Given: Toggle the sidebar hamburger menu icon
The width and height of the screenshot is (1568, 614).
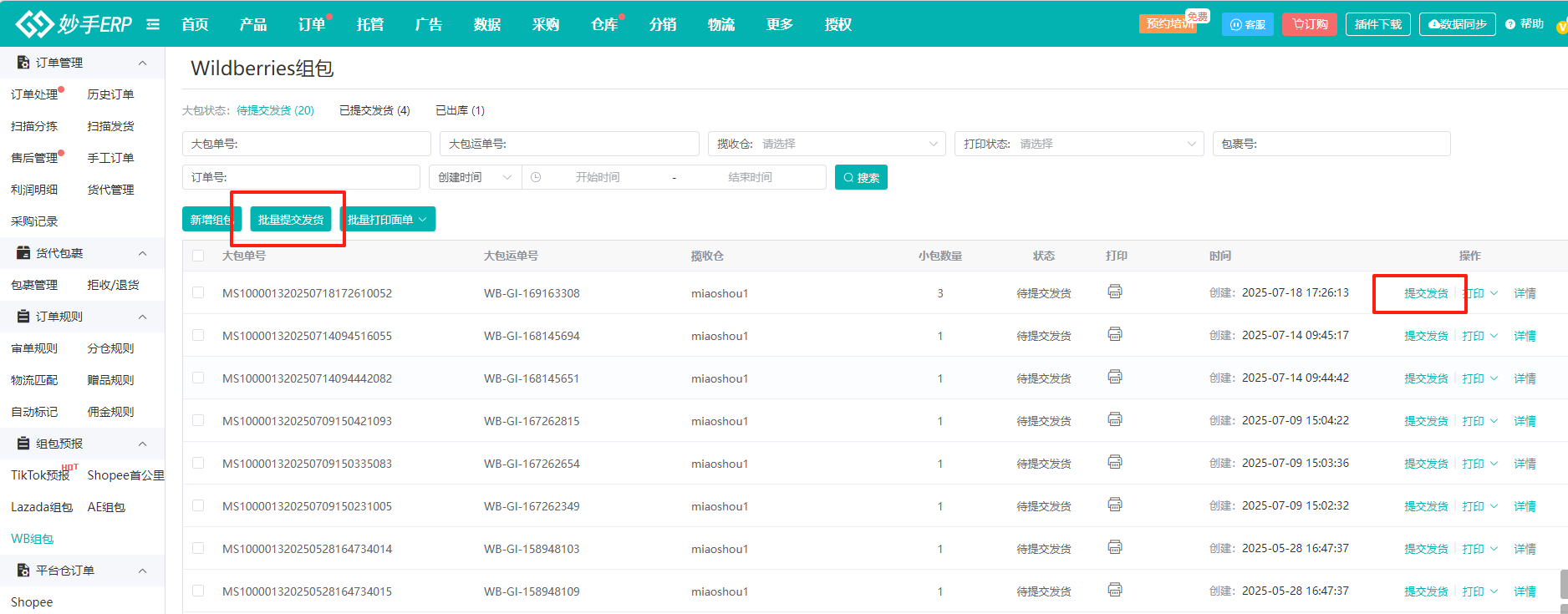Looking at the screenshot, I should pos(153,24).
